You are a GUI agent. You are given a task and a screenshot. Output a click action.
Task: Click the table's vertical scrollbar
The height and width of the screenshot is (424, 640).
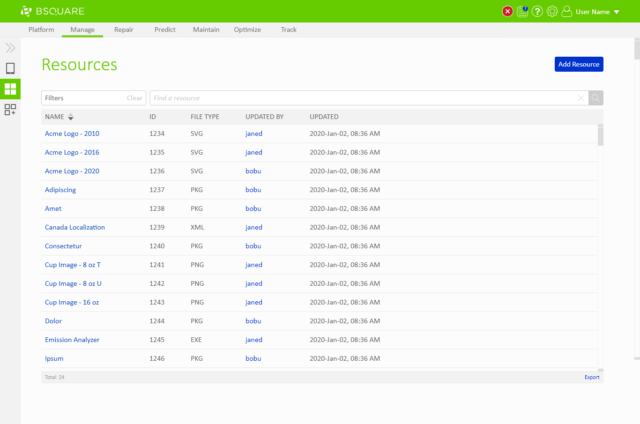coord(600,136)
